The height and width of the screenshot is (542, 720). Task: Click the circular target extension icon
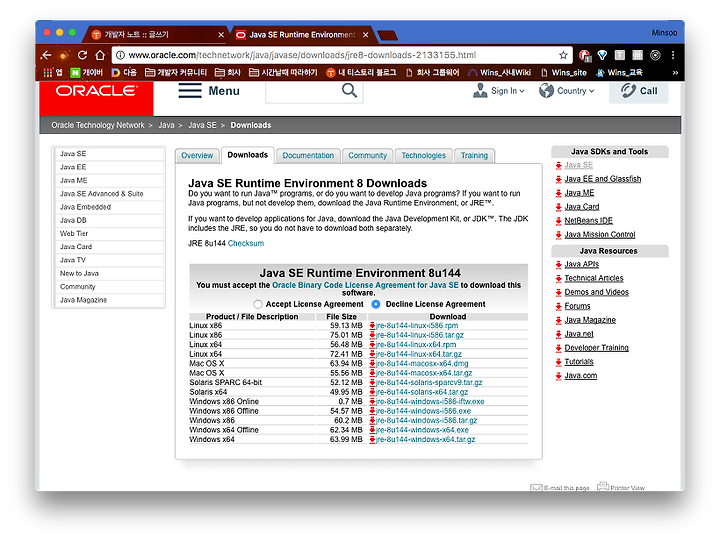pos(655,56)
